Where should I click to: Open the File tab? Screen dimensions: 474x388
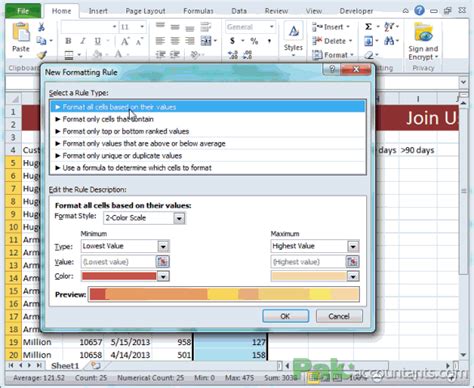[x=23, y=11]
